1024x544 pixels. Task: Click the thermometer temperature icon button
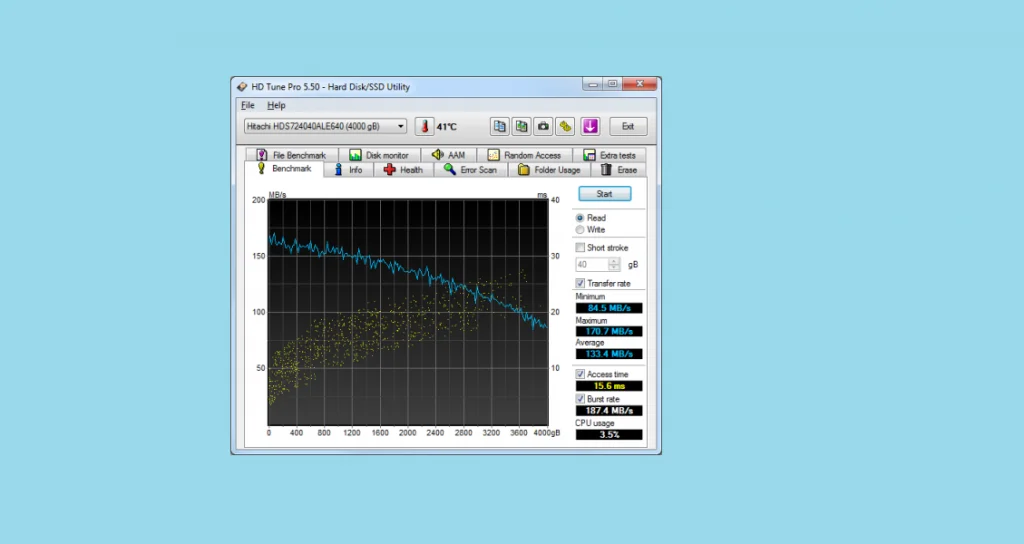point(424,126)
